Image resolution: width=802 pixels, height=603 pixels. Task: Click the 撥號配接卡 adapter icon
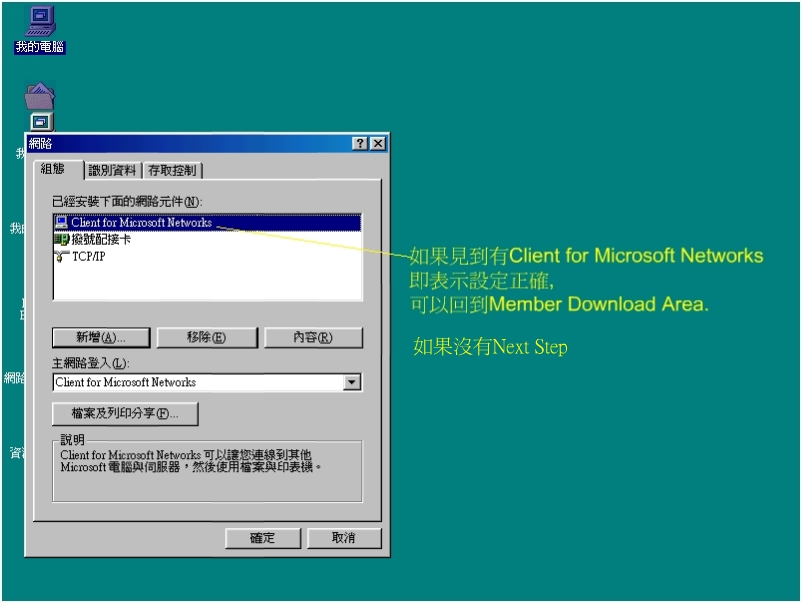point(61,239)
